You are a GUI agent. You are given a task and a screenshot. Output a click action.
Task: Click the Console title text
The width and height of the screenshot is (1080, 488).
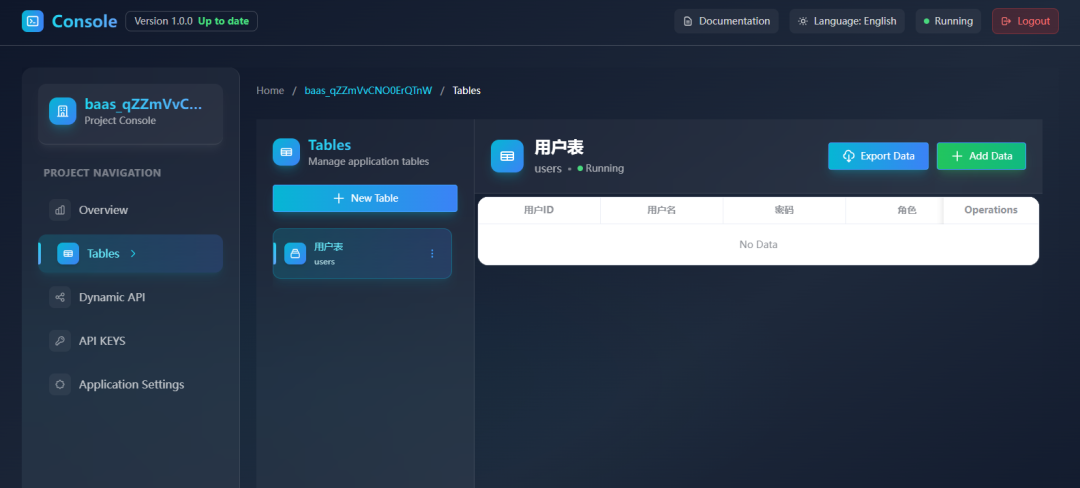(x=85, y=21)
